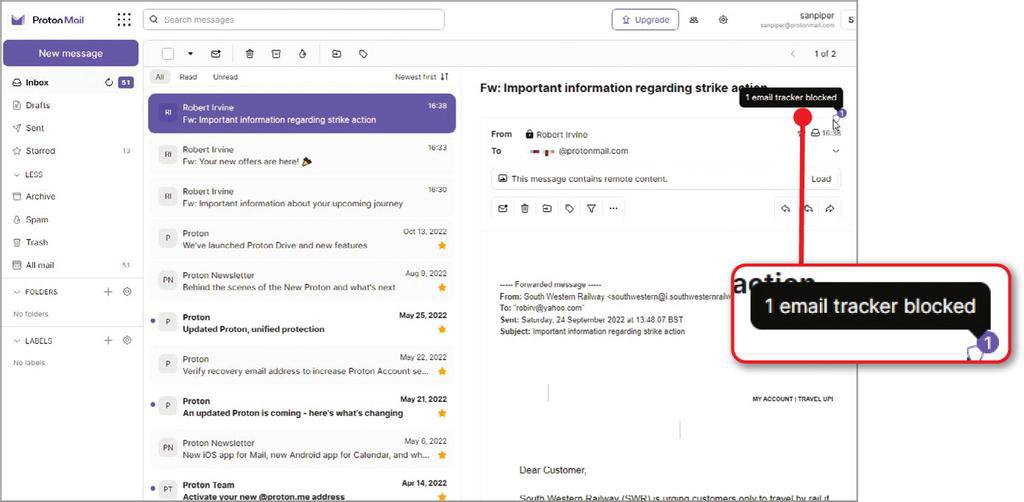1024x502 pixels.
Task: Mark selected as read in list toolbar
Action: point(216,54)
